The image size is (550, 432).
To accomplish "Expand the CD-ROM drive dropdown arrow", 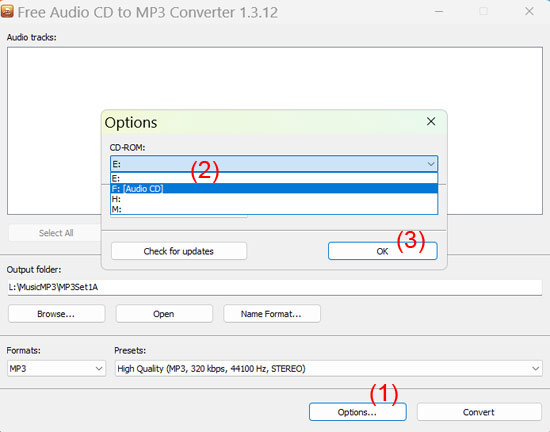I will 430,164.
